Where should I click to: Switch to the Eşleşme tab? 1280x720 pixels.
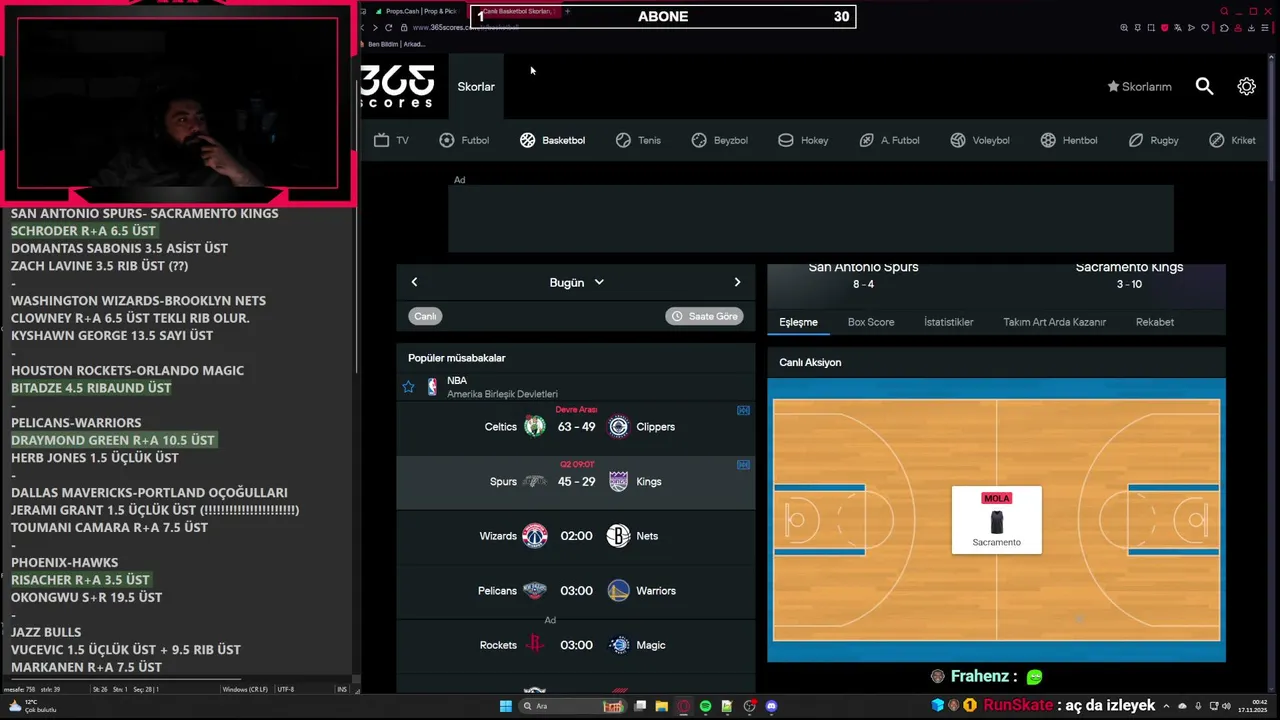pos(798,322)
